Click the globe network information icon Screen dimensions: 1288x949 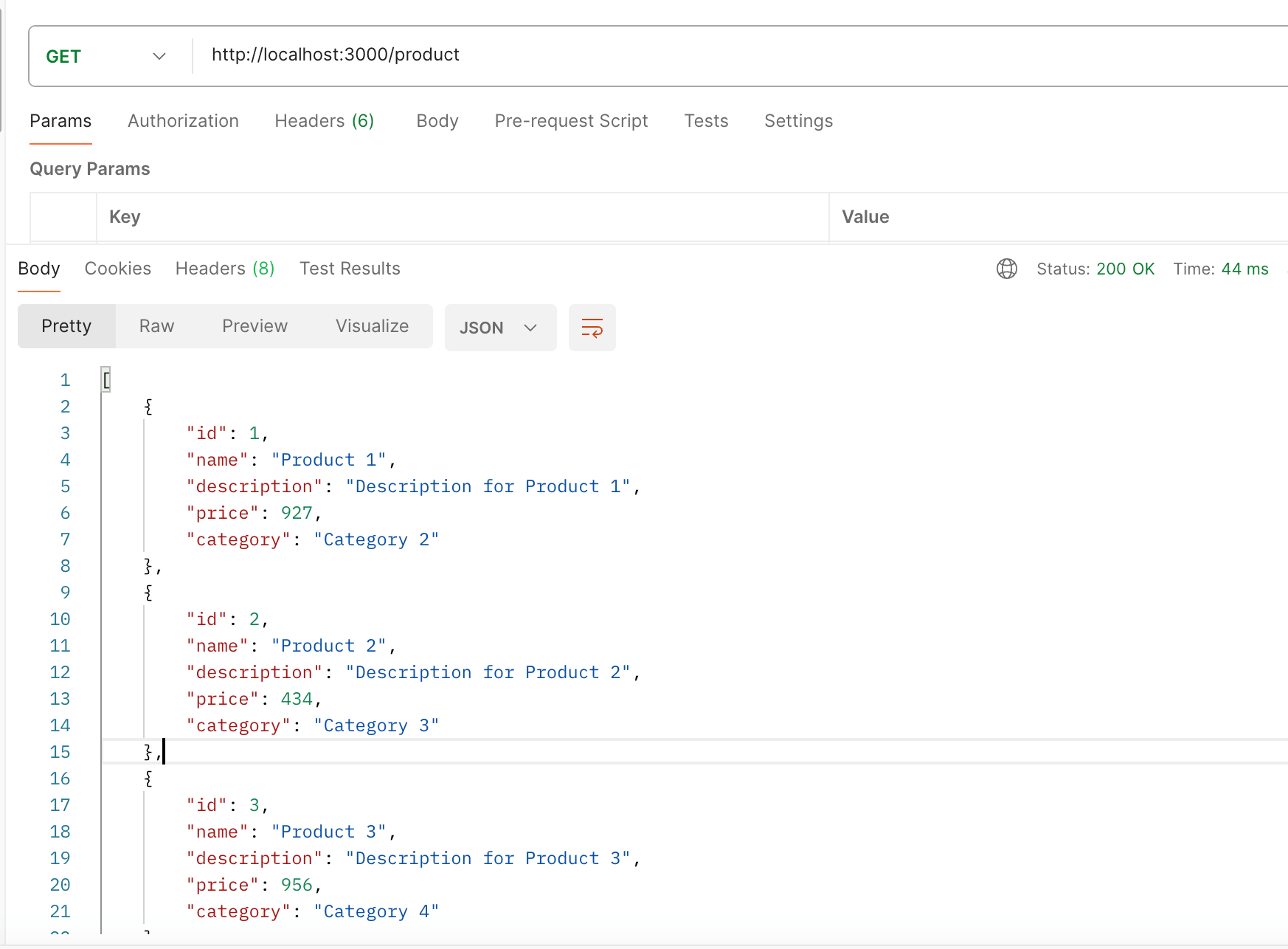tap(1006, 269)
